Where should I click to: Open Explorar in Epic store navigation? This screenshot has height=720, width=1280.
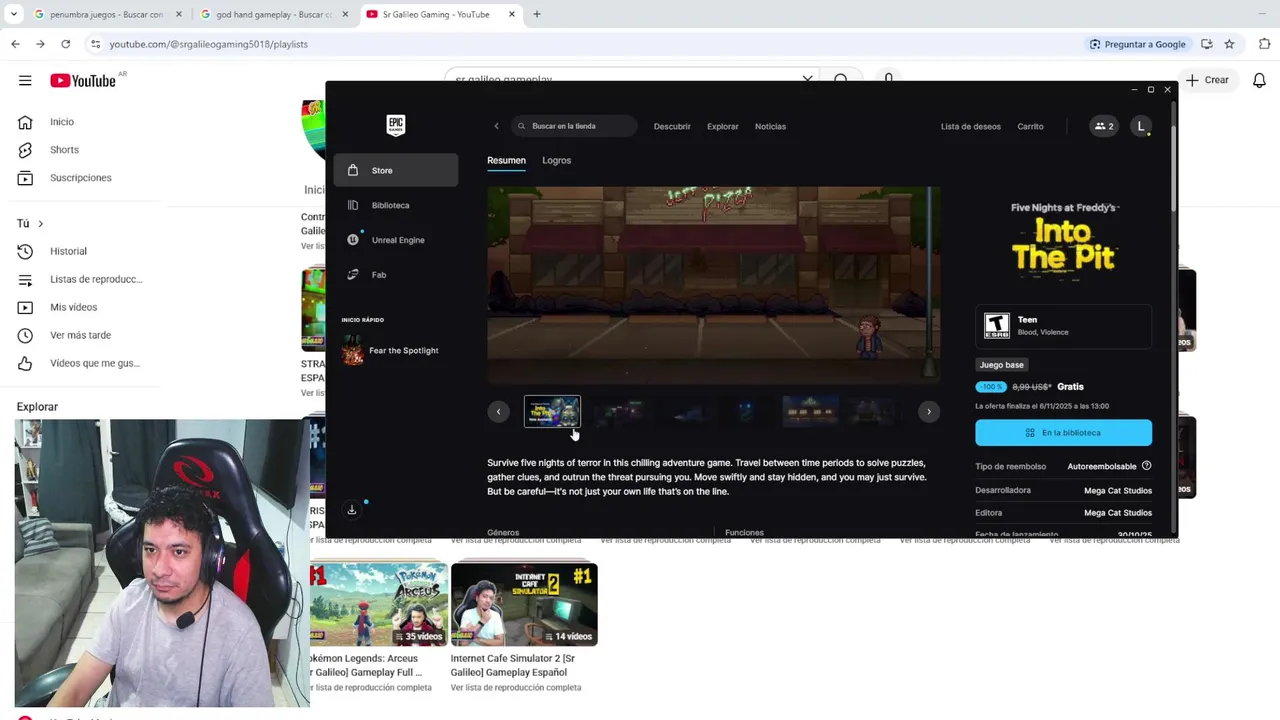[722, 127]
